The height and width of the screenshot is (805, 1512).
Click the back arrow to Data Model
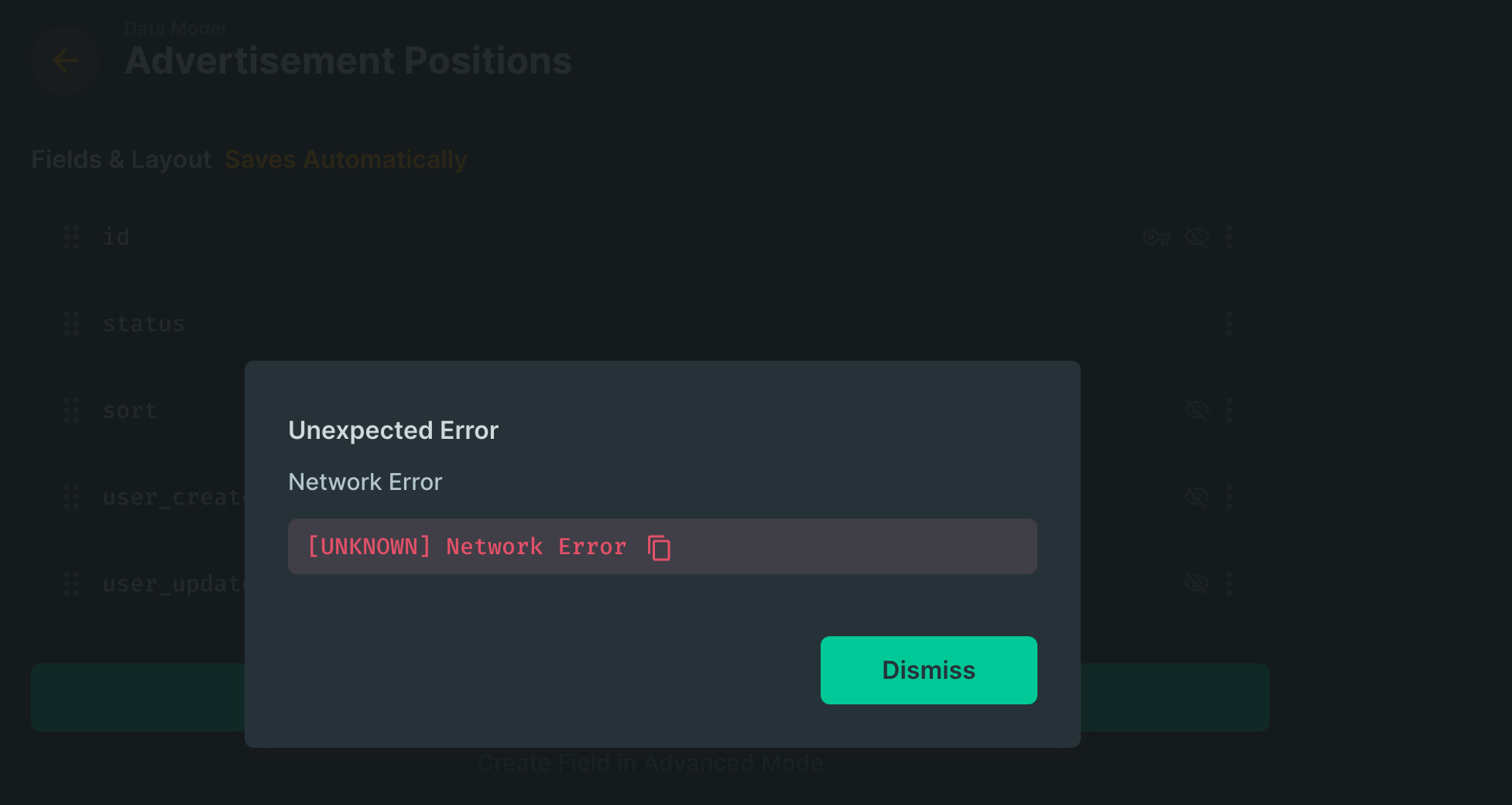[x=65, y=60]
